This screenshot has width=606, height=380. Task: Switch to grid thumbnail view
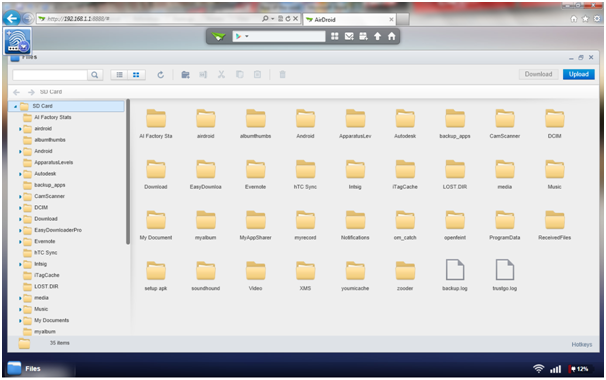point(136,75)
